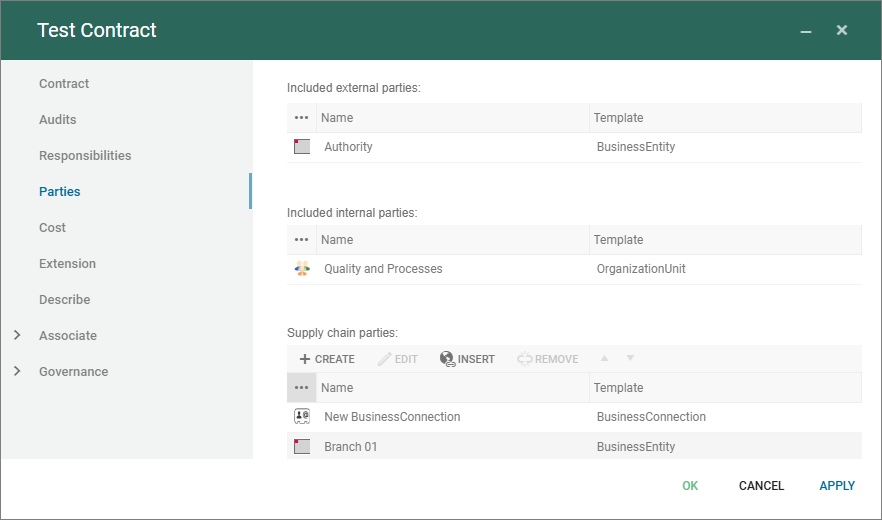Click the disabled Edit pencil button
This screenshot has height=520, width=882.
397,359
